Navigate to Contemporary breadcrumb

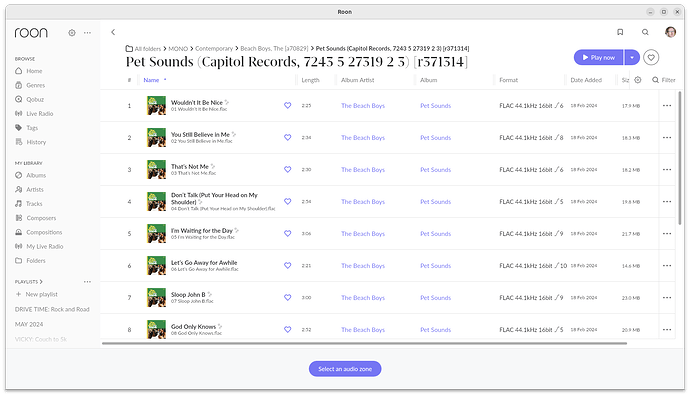[214, 48]
